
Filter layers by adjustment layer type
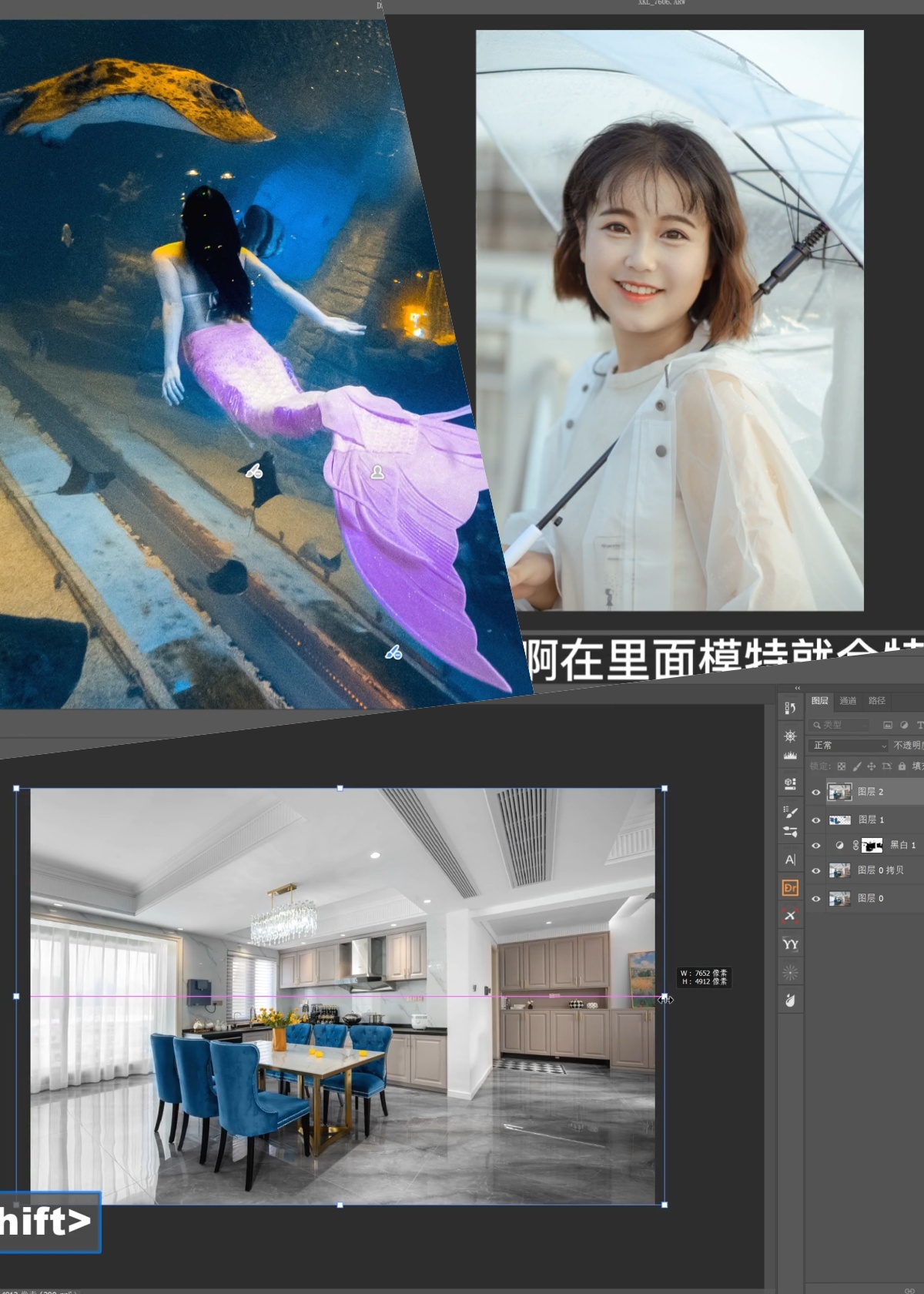904,725
